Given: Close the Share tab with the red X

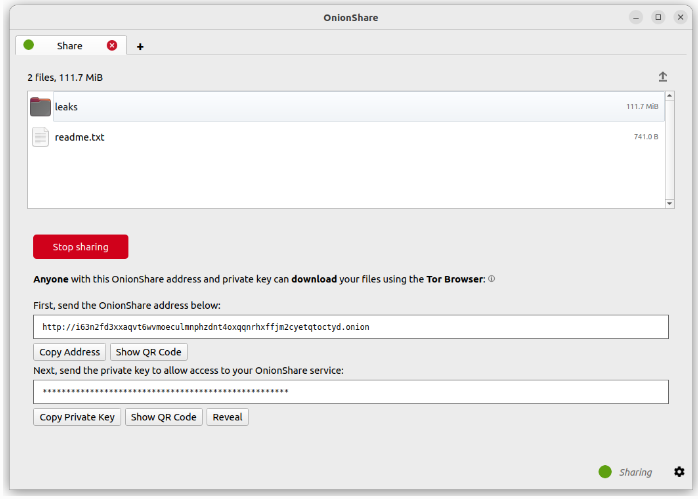Looking at the screenshot, I should click(112, 45).
